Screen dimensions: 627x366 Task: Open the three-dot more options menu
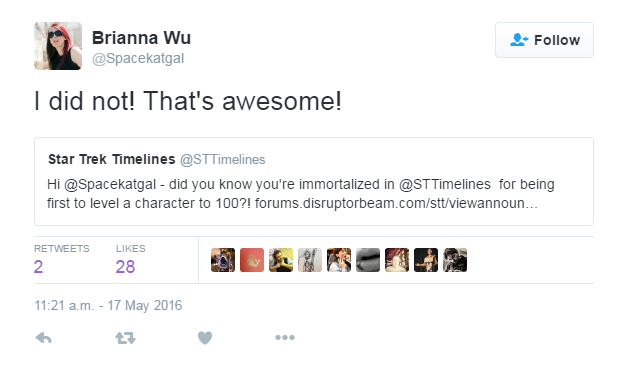285,338
